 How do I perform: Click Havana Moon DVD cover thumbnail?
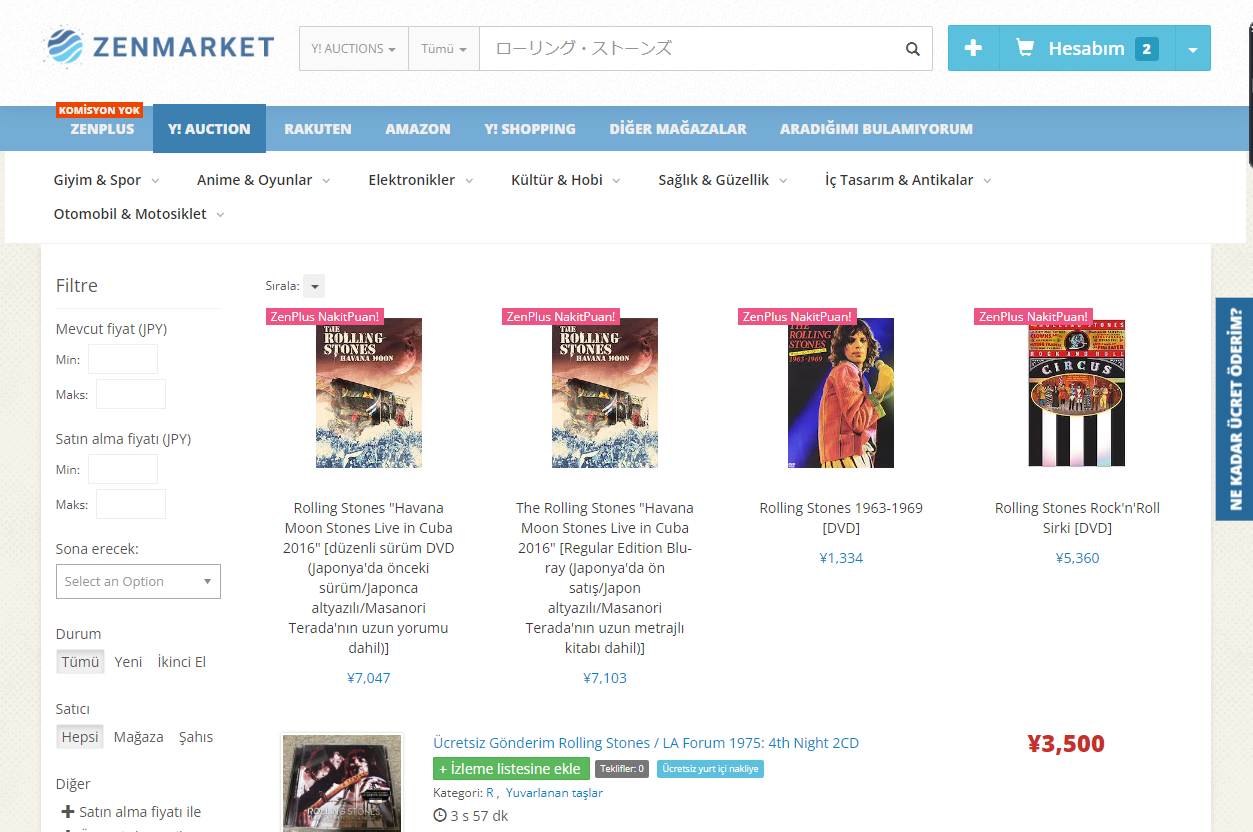[369, 393]
